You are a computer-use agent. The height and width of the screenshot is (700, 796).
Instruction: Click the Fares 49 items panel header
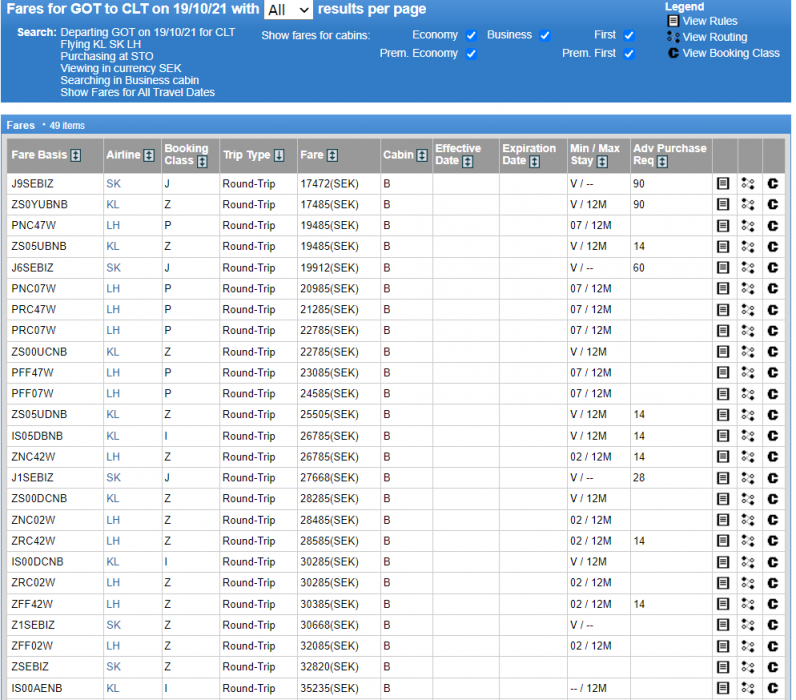pos(45,125)
